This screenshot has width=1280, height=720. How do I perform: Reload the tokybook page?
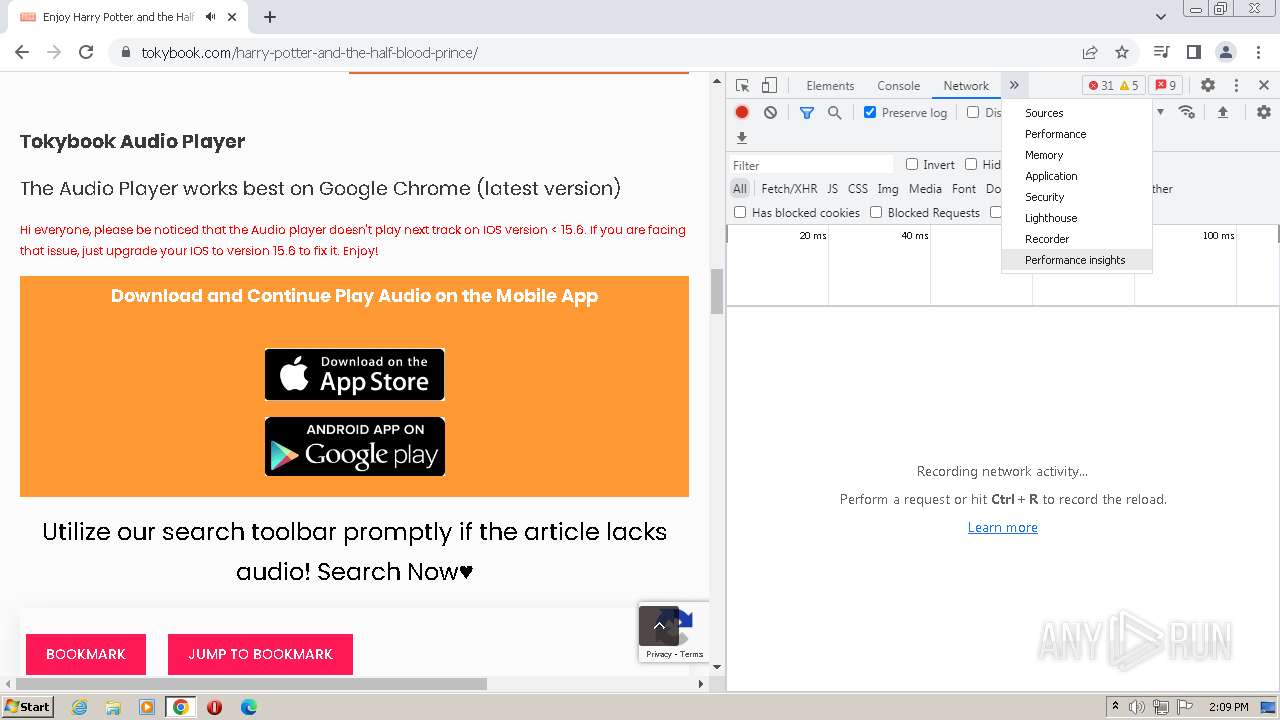point(86,52)
